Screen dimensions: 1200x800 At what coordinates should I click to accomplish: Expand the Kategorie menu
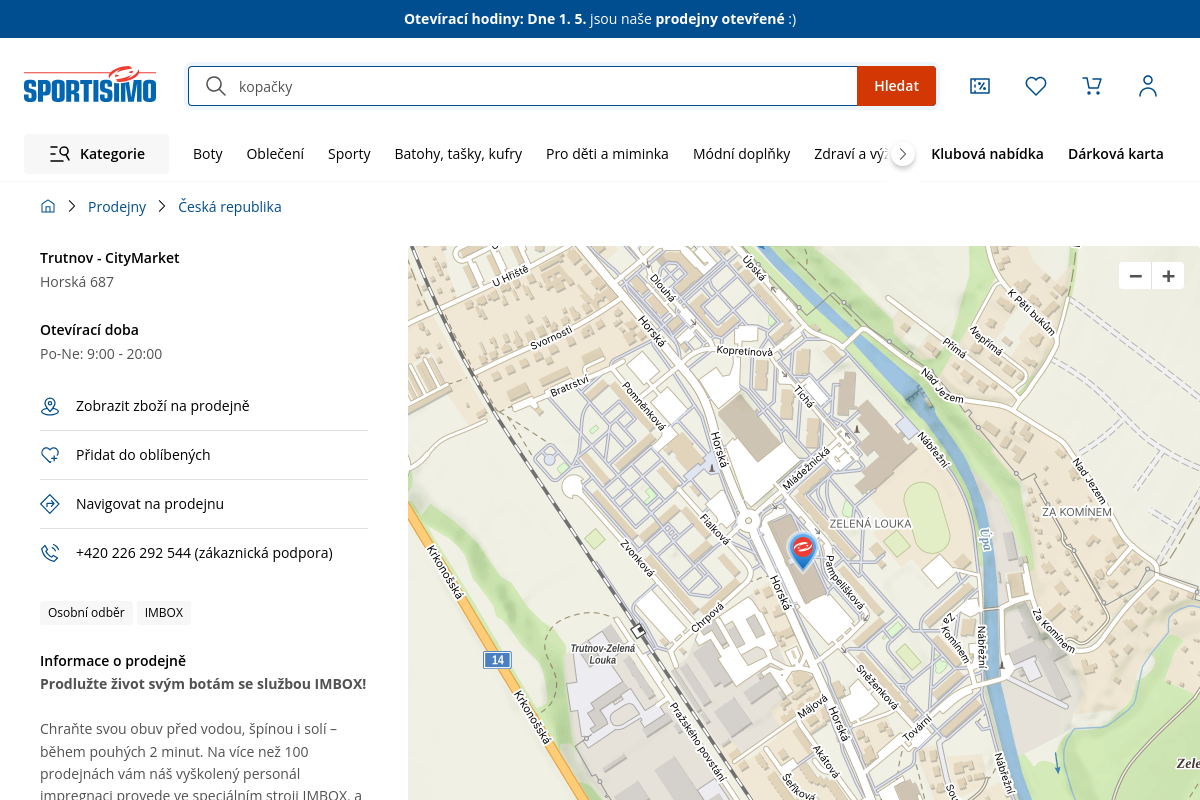point(97,154)
